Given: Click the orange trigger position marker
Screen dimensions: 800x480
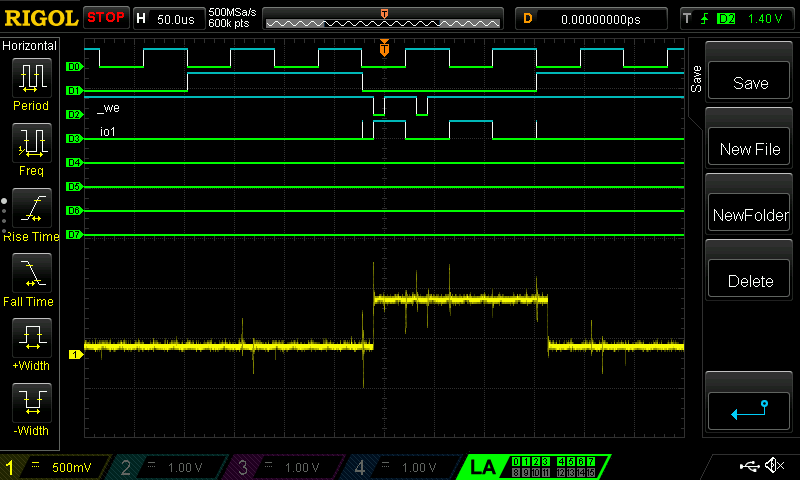Looking at the screenshot, I should coord(384,48).
